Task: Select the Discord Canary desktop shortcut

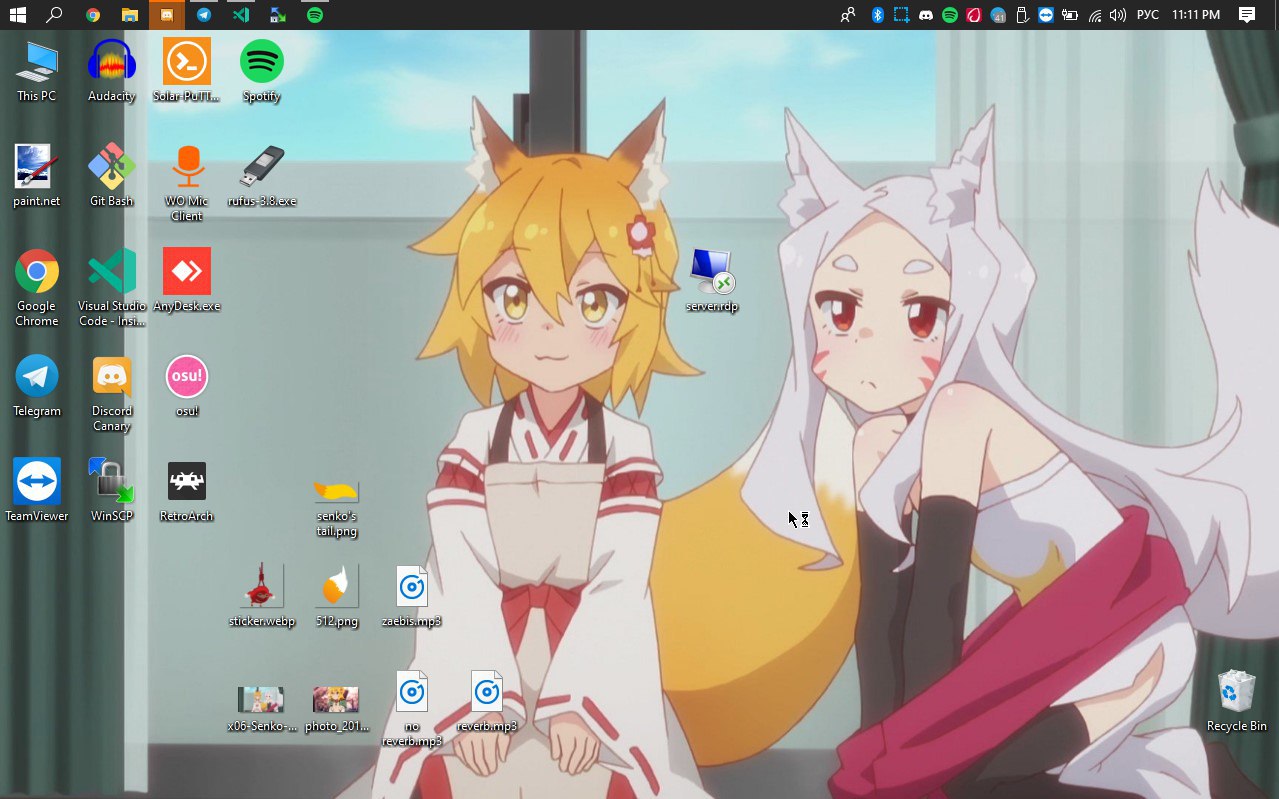Action: tap(112, 394)
